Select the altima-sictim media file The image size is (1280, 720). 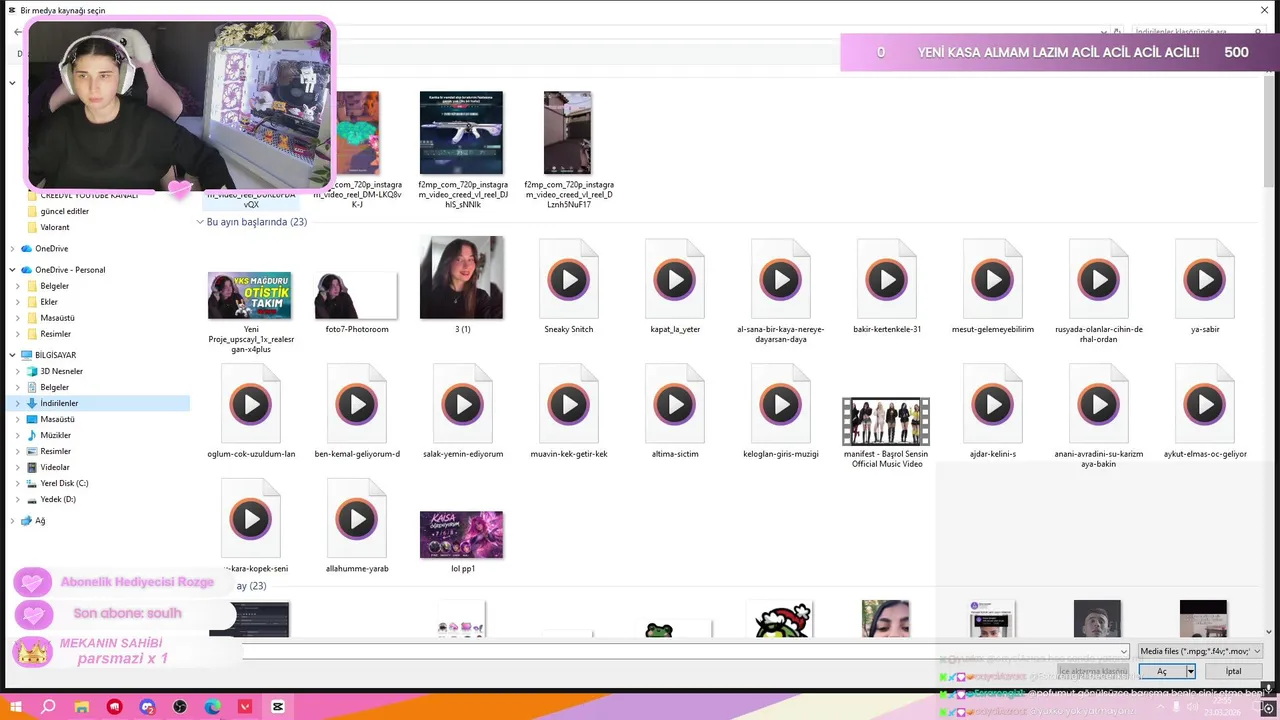pyautogui.click(x=675, y=411)
